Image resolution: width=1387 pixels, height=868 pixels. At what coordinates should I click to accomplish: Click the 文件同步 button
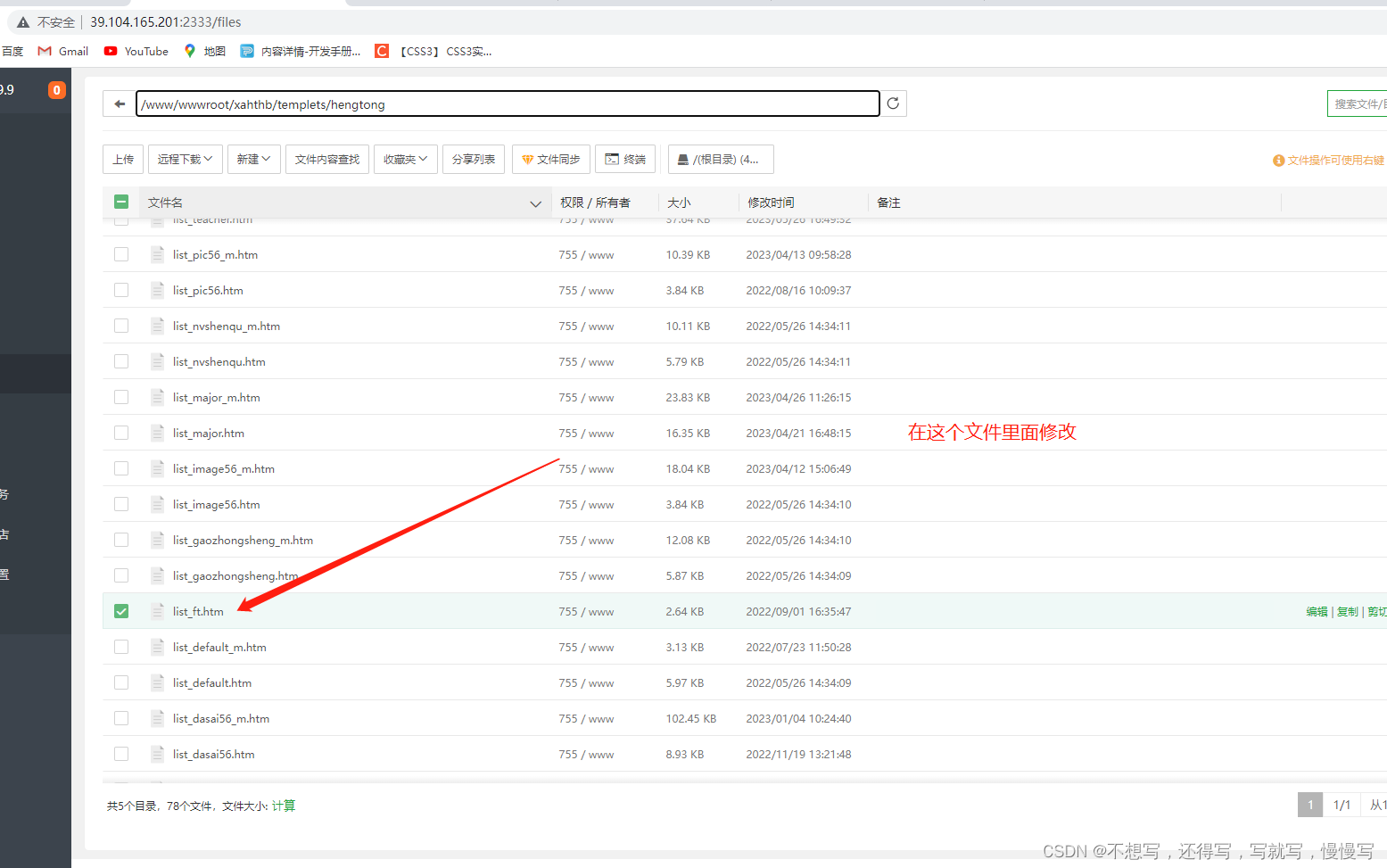(x=551, y=159)
